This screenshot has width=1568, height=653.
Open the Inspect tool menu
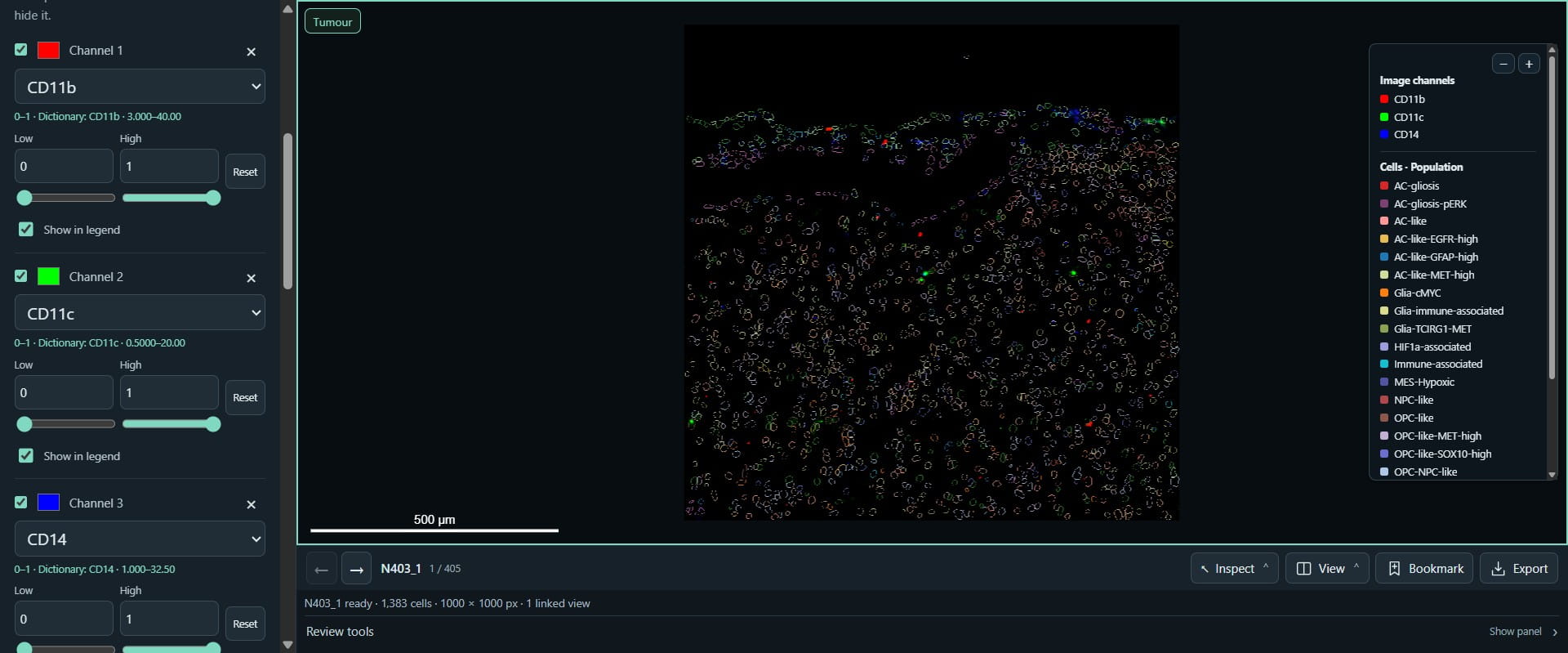tap(1234, 569)
